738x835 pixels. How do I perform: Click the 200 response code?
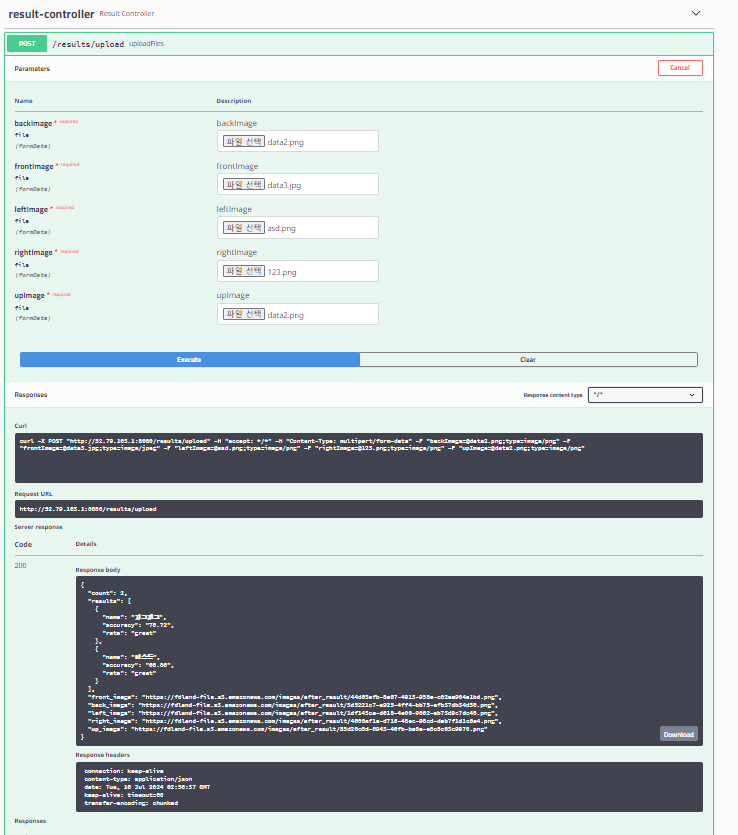[20, 566]
